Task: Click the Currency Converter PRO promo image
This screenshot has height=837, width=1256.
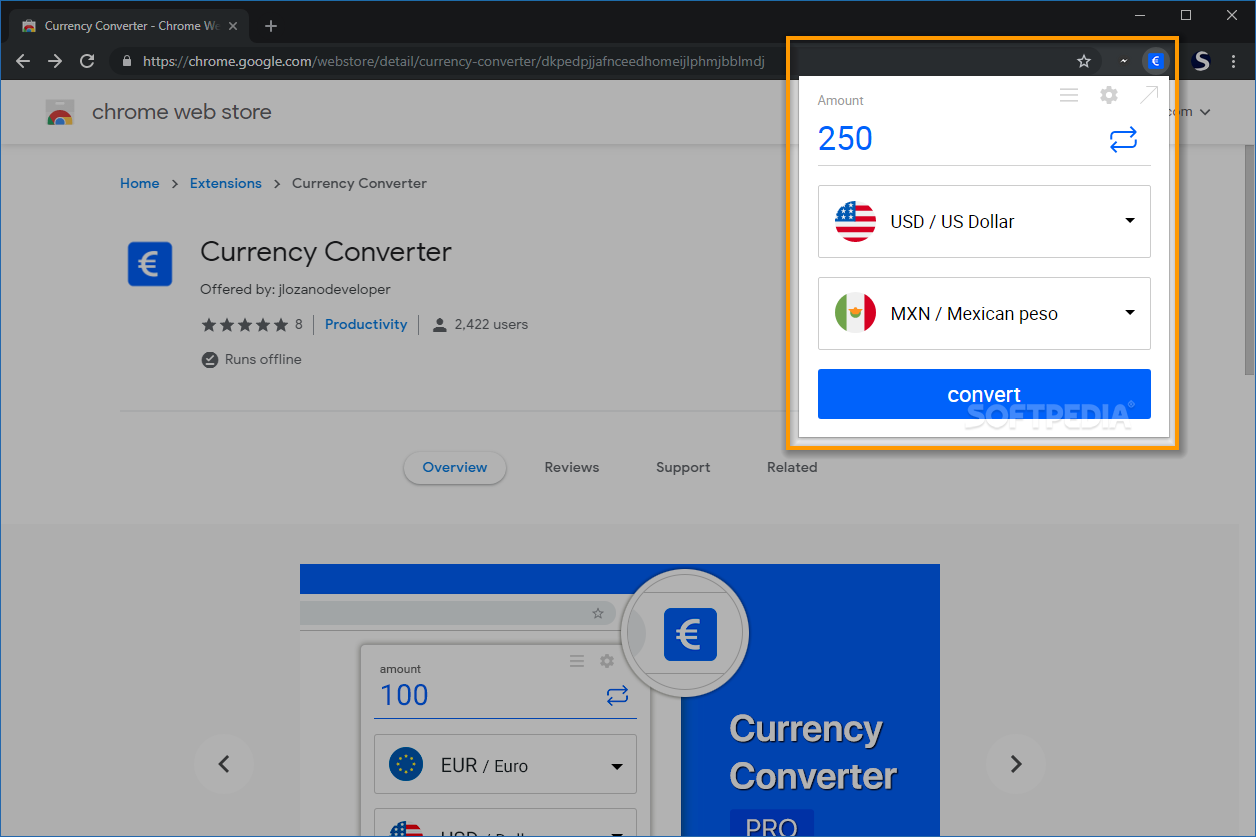Action: click(620, 700)
